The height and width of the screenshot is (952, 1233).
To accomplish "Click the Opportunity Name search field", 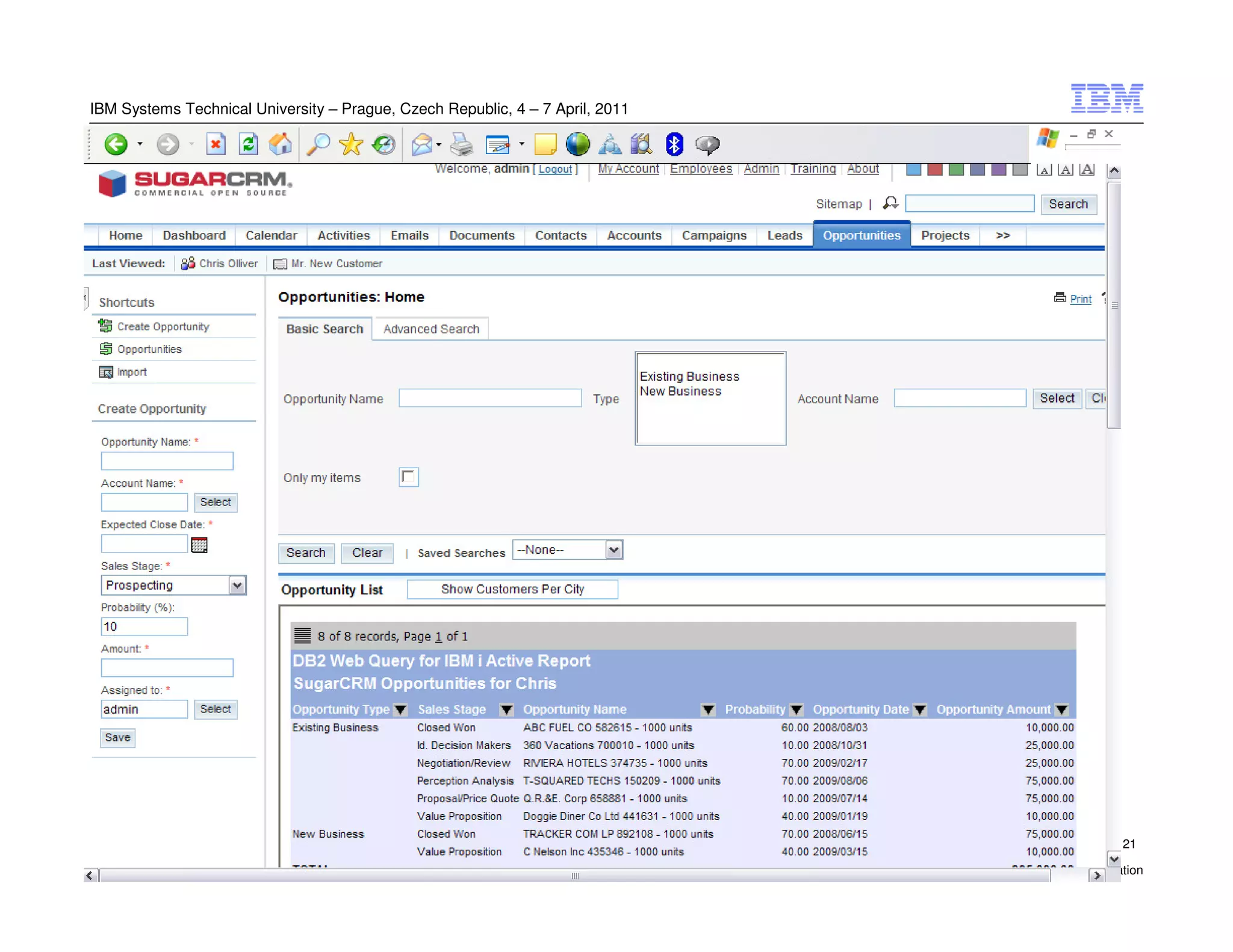I will pyautogui.click(x=489, y=398).
